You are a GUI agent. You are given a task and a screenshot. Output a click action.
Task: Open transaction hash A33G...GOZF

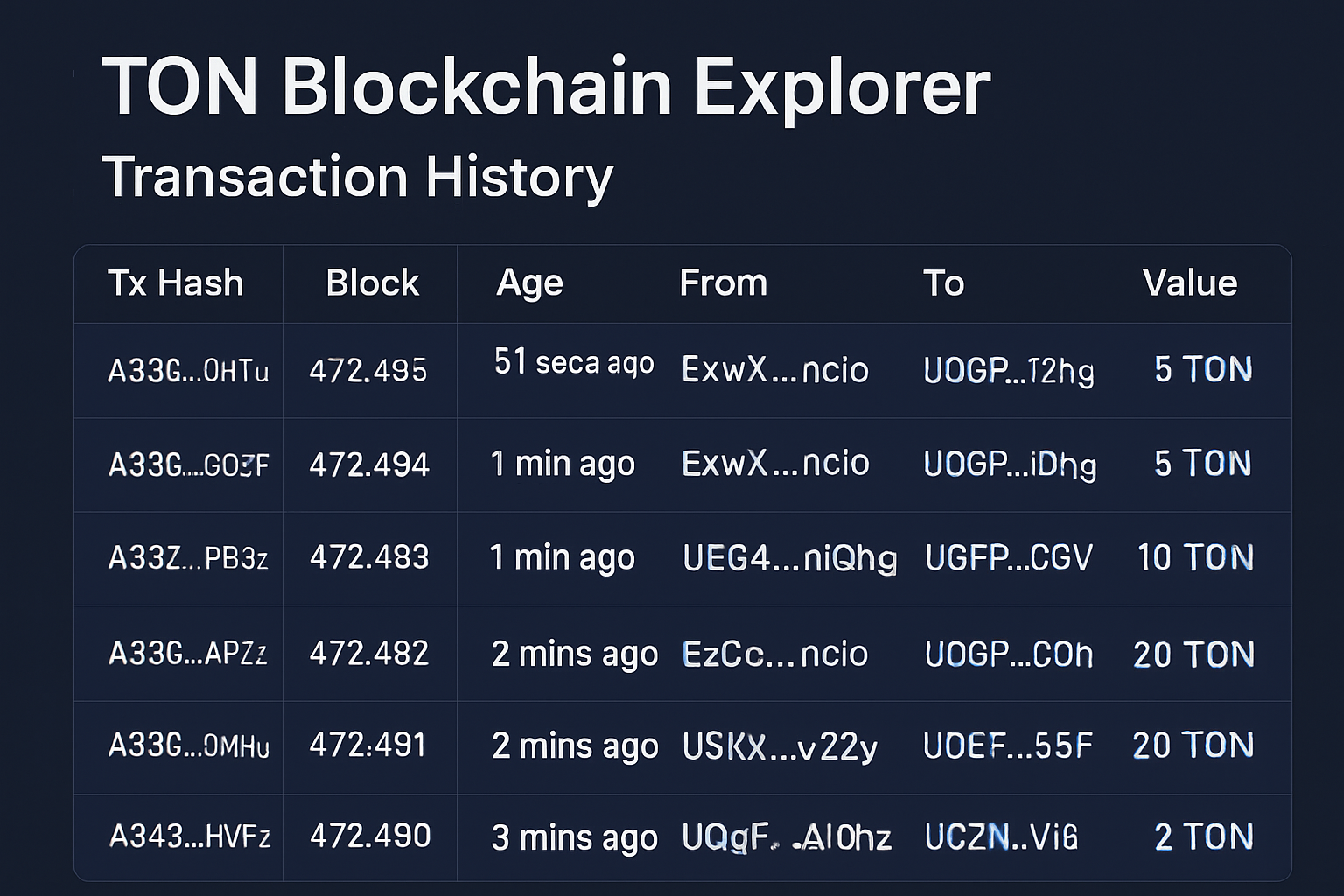[188, 465]
